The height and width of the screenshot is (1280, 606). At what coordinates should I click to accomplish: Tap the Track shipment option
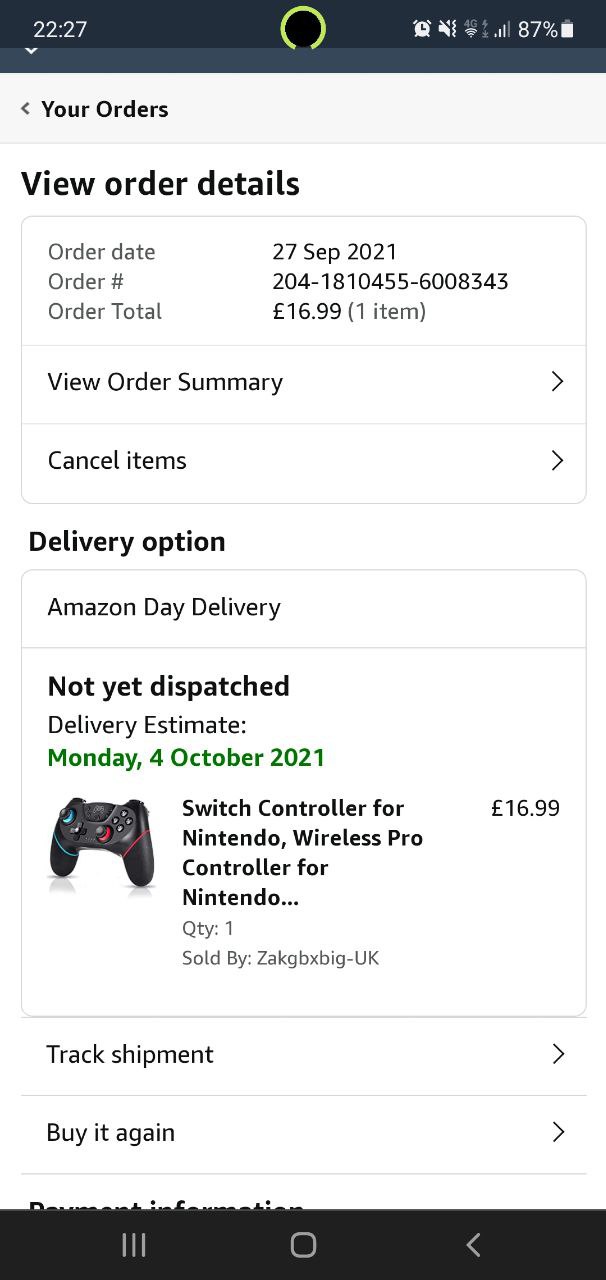pyautogui.click(x=130, y=1054)
